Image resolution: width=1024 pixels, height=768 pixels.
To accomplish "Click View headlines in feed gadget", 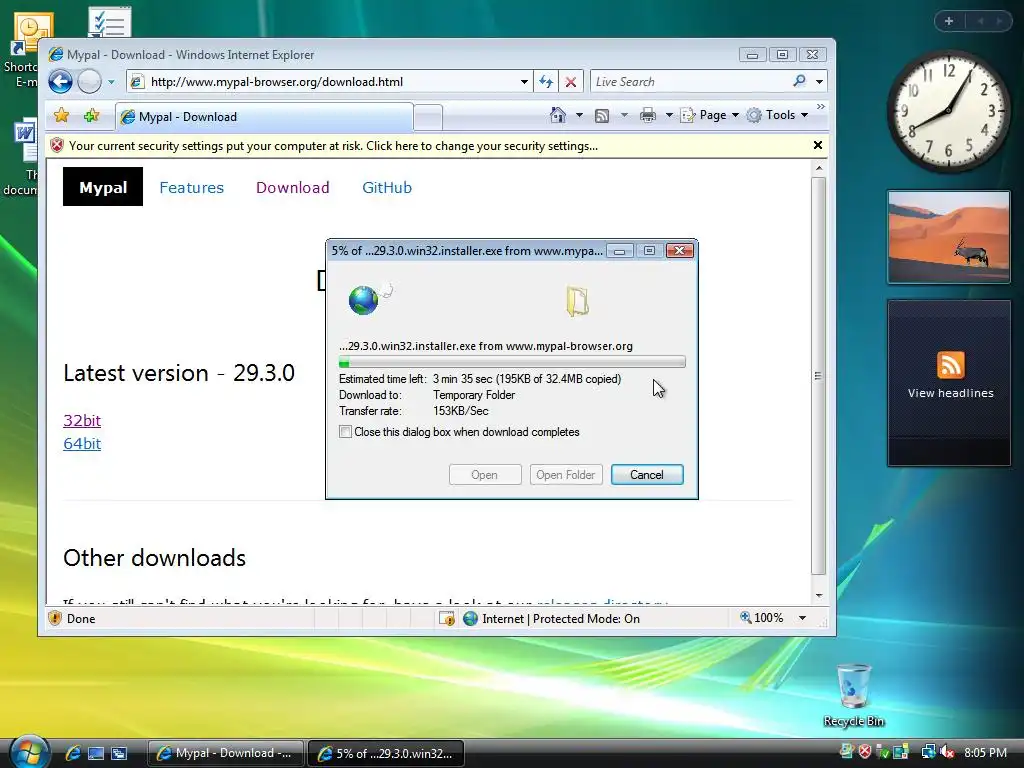I will click(950, 393).
